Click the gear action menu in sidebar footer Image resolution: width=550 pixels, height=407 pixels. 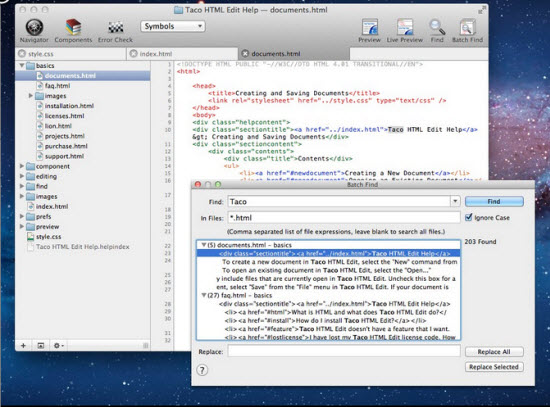[x=59, y=346]
